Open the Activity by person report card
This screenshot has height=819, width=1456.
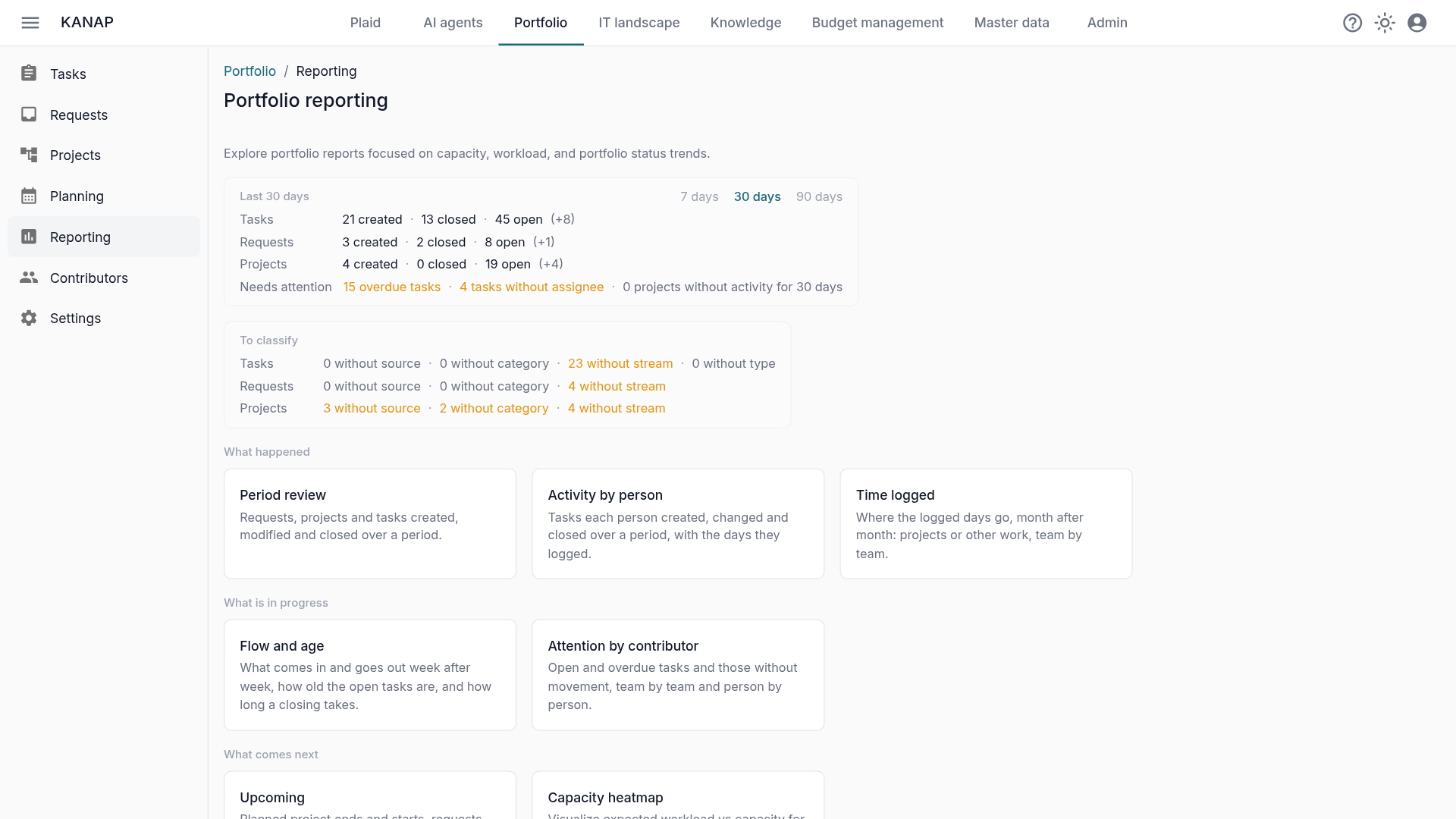[678, 524]
